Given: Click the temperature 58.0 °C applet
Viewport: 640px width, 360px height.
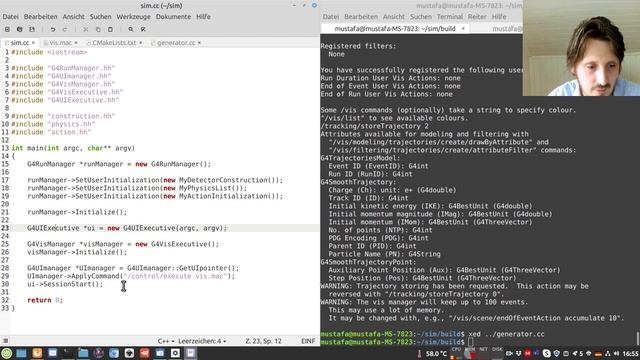Looking at the screenshot, I should point(432,353).
